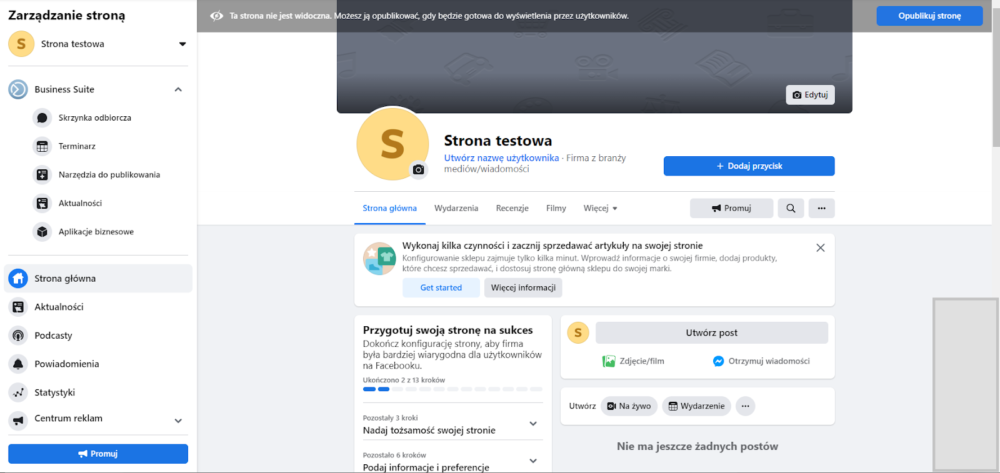The width and height of the screenshot is (1000, 473).
Task: Click the Zarządzanie stroną heading
Action: click(x=67, y=16)
